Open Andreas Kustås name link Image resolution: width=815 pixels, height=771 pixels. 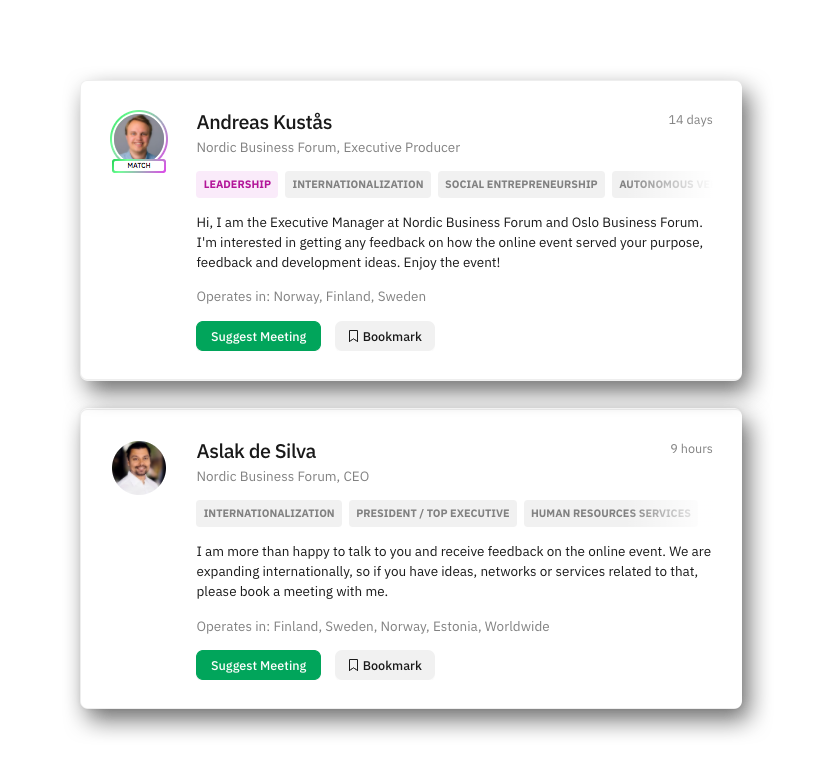pos(264,122)
